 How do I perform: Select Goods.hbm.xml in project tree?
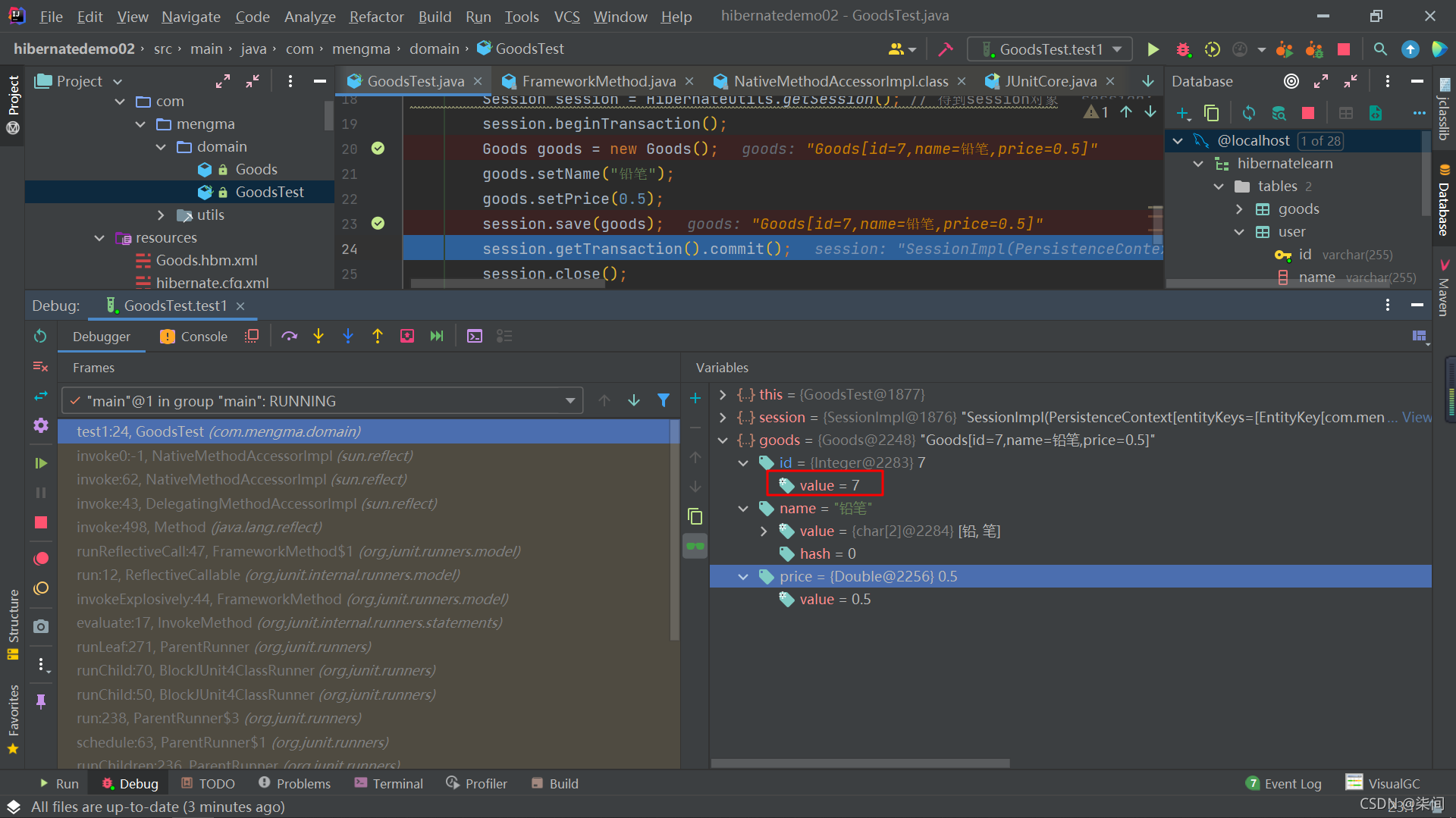[206, 260]
